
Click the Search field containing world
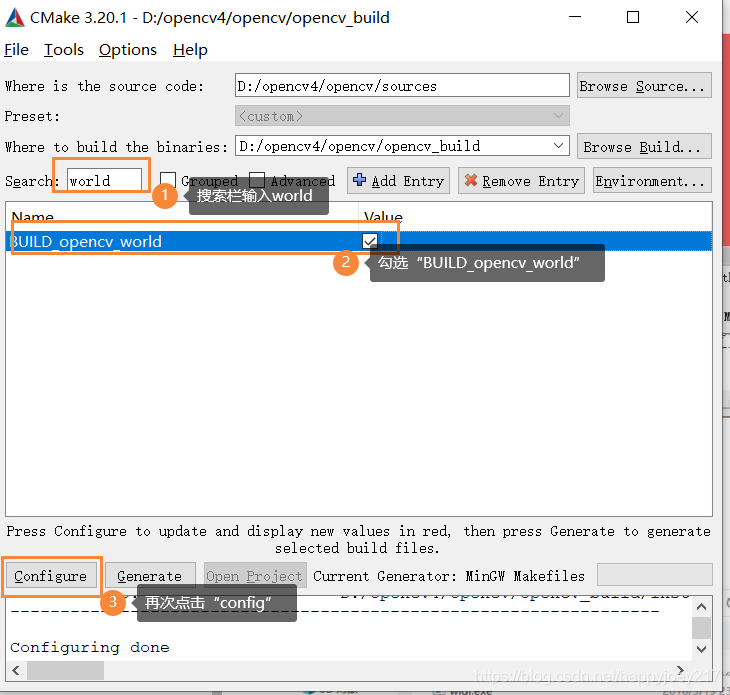(104, 180)
